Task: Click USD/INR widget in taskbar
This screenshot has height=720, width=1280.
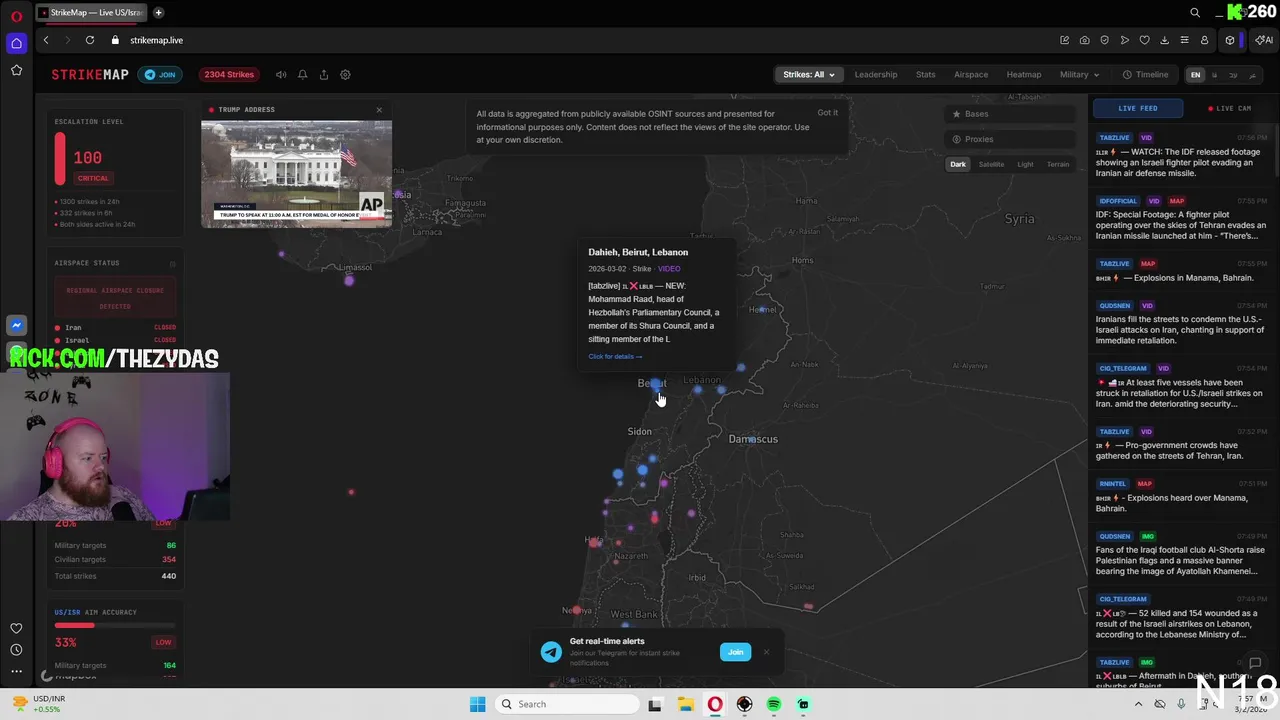Action: pos(40,704)
